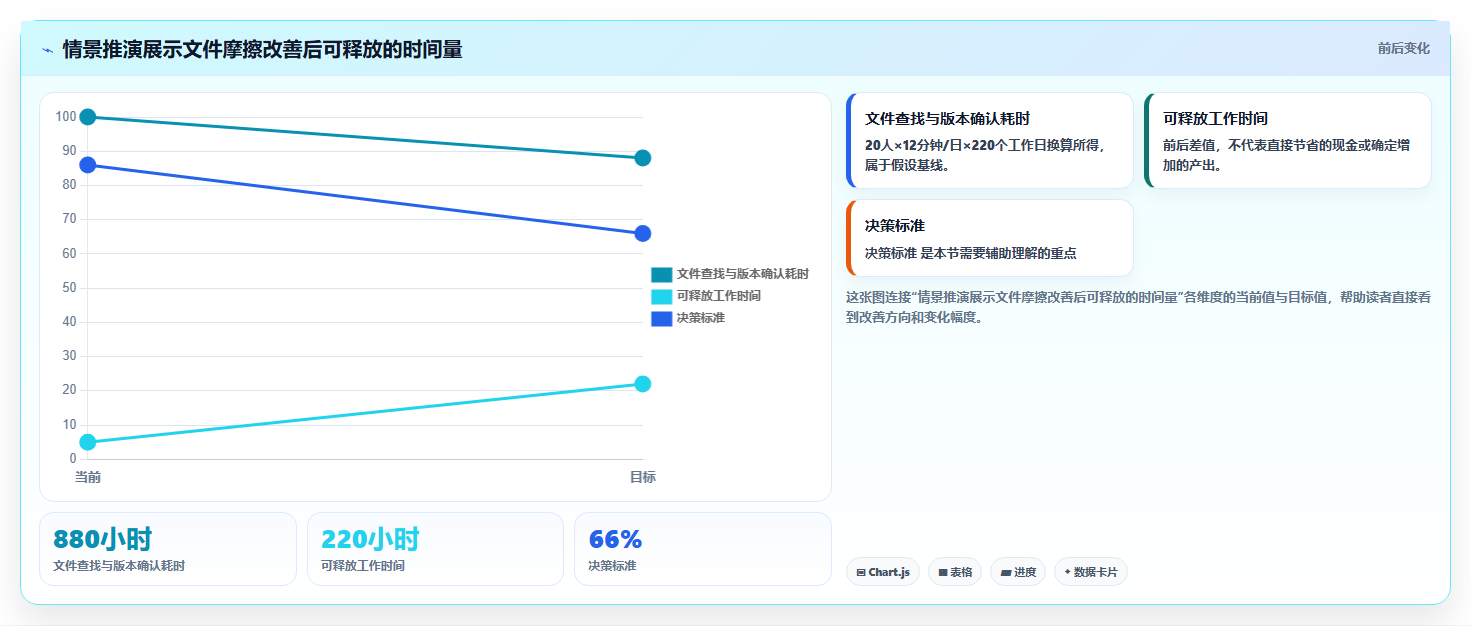The width and height of the screenshot is (1471, 626).
Task: Click the 数据卡片 tag
Action: coord(1091,572)
